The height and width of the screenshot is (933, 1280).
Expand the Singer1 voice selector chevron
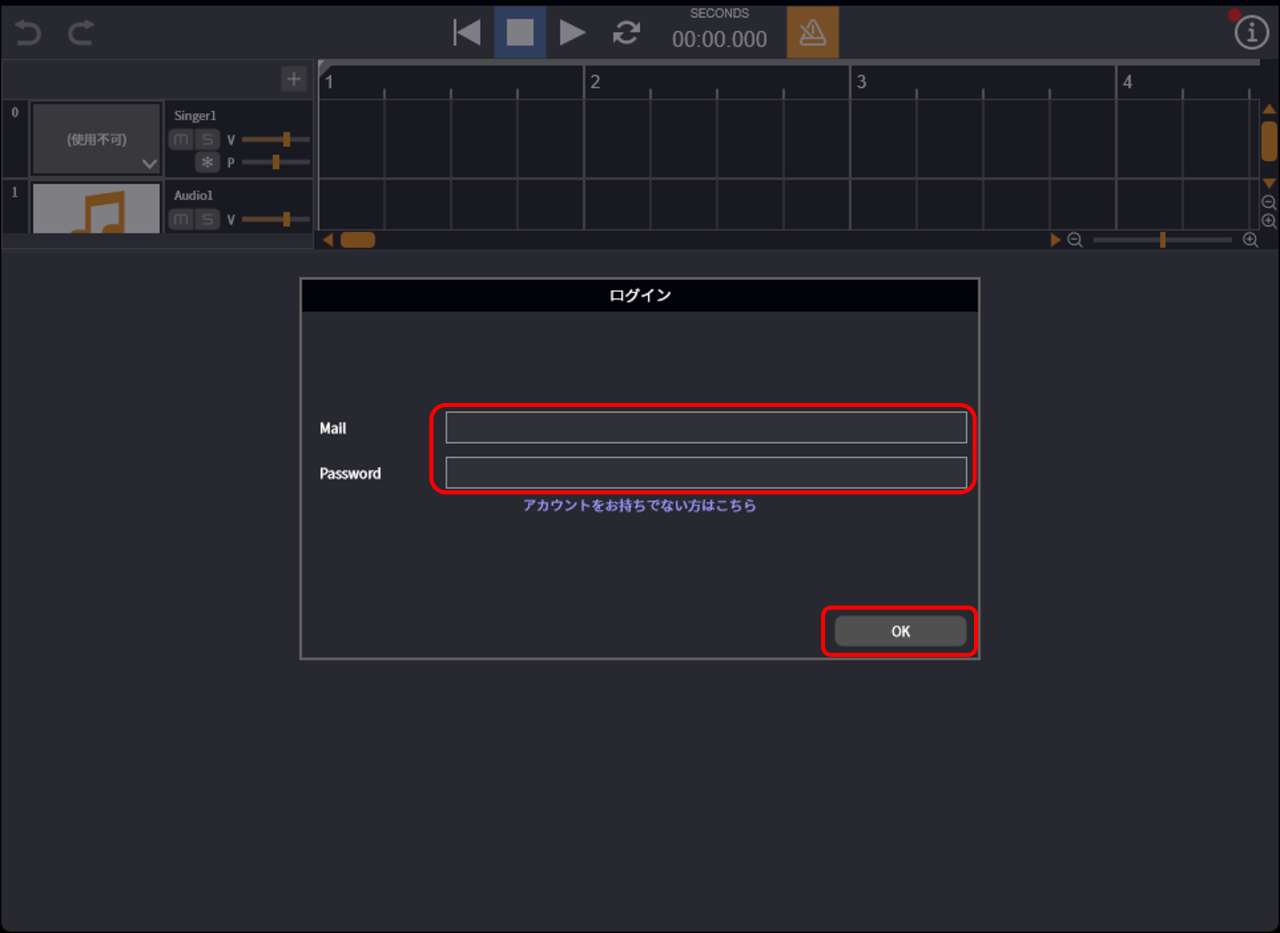point(150,163)
